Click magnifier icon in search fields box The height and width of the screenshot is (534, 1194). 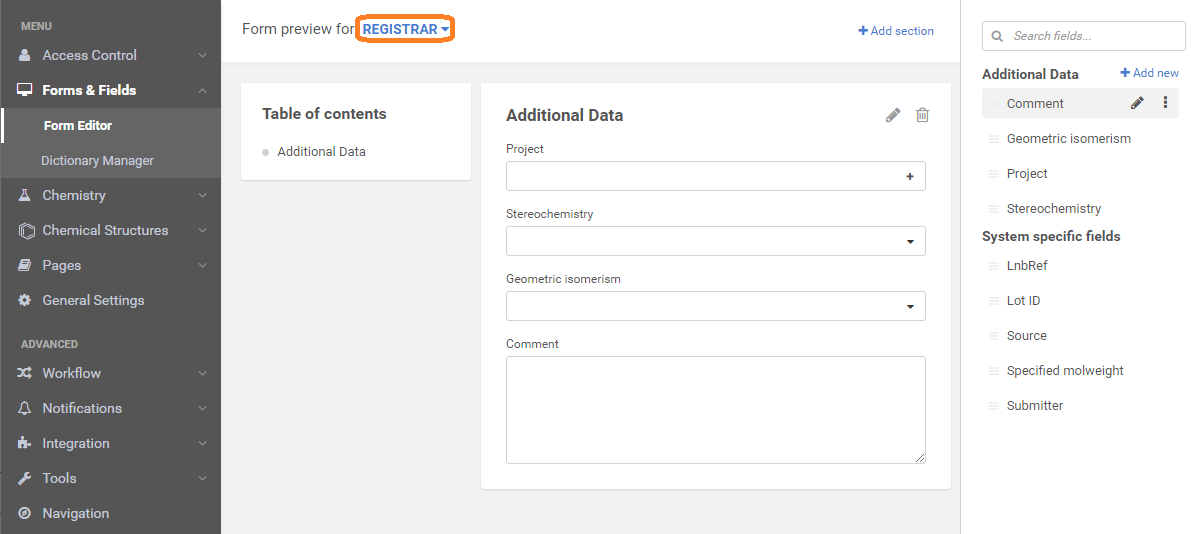(997, 36)
